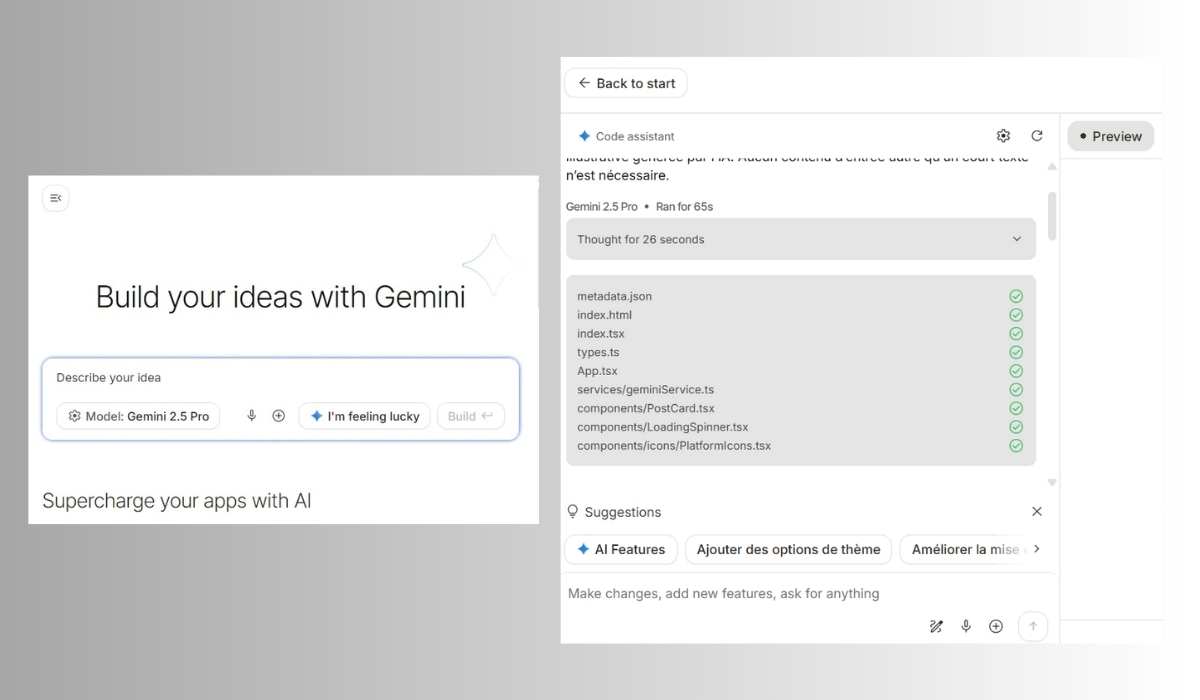Expand the Thought for 26 seconds section

(x=800, y=239)
